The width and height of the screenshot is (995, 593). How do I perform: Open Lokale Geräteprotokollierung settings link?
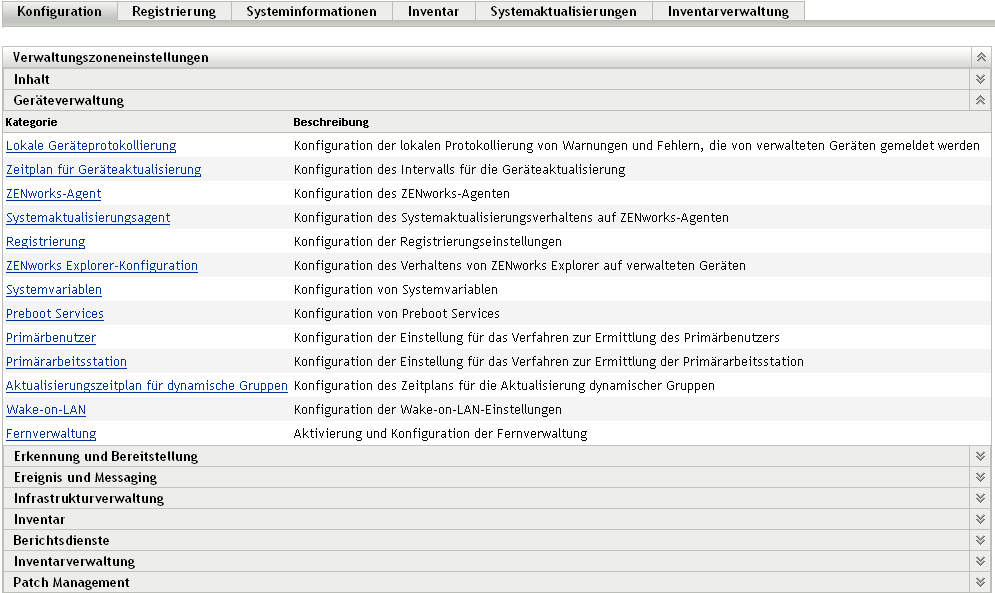(91, 146)
